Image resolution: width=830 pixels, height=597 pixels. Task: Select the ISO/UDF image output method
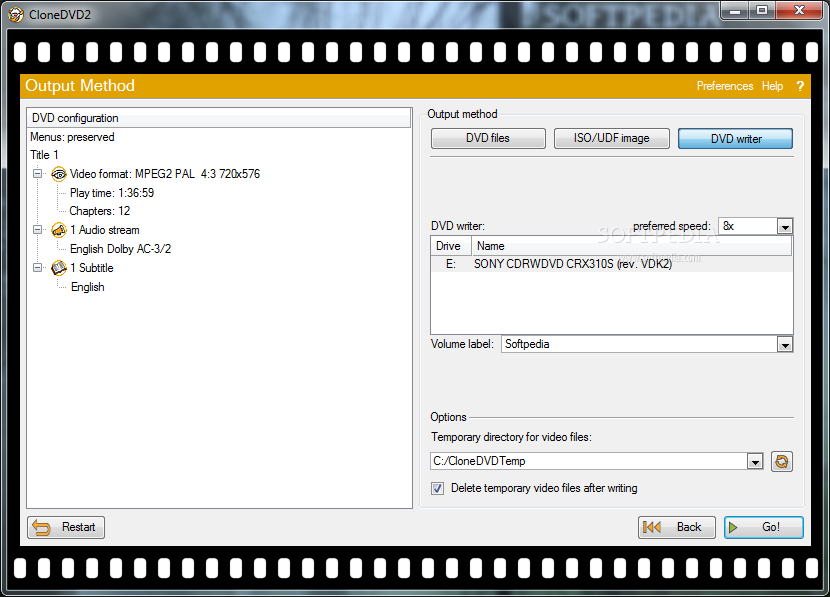point(611,138)
